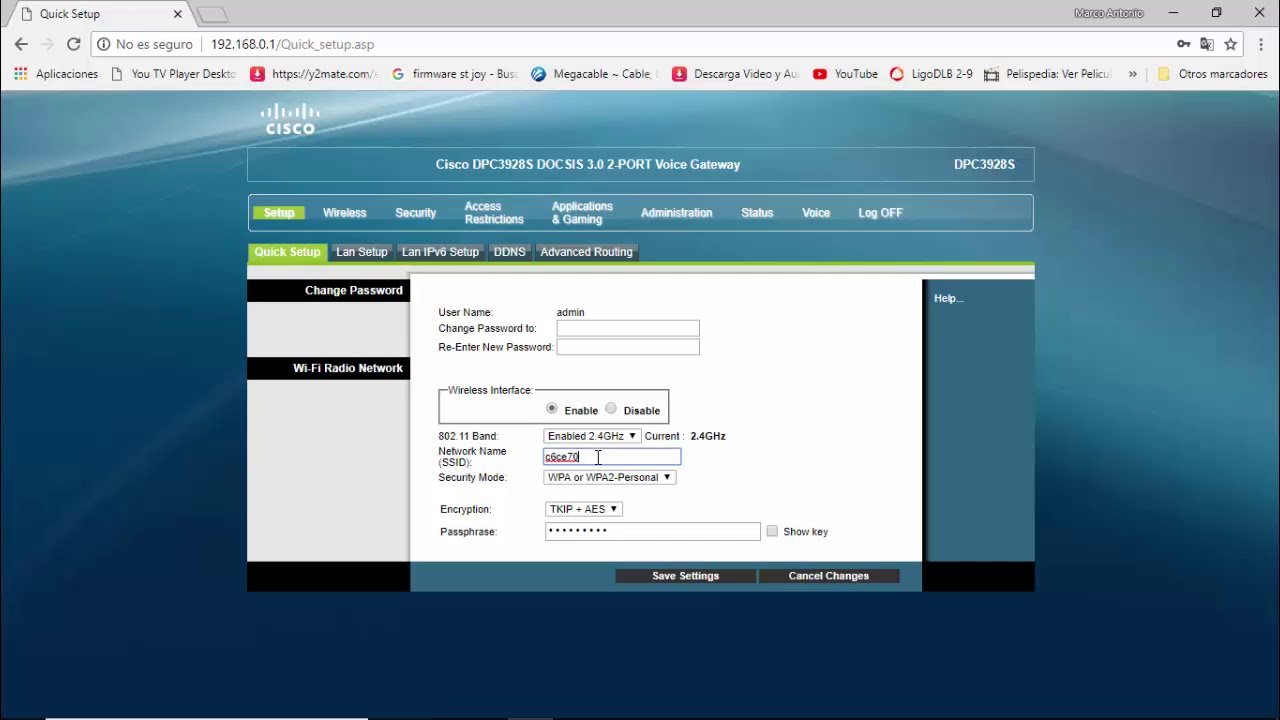Bookmark this page with star icon
1280x720 pixels.
point(1231,44)
